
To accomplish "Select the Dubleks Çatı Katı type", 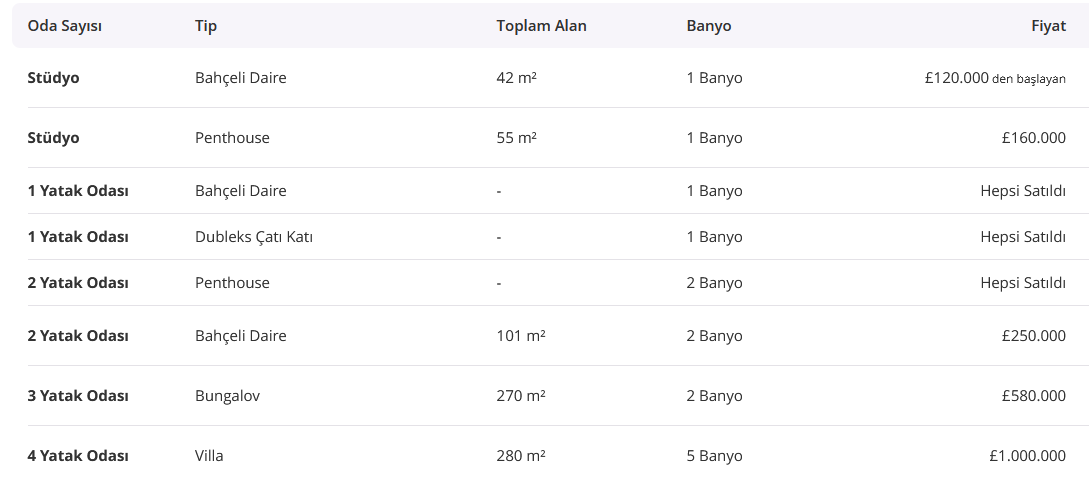I will [254, 237].
